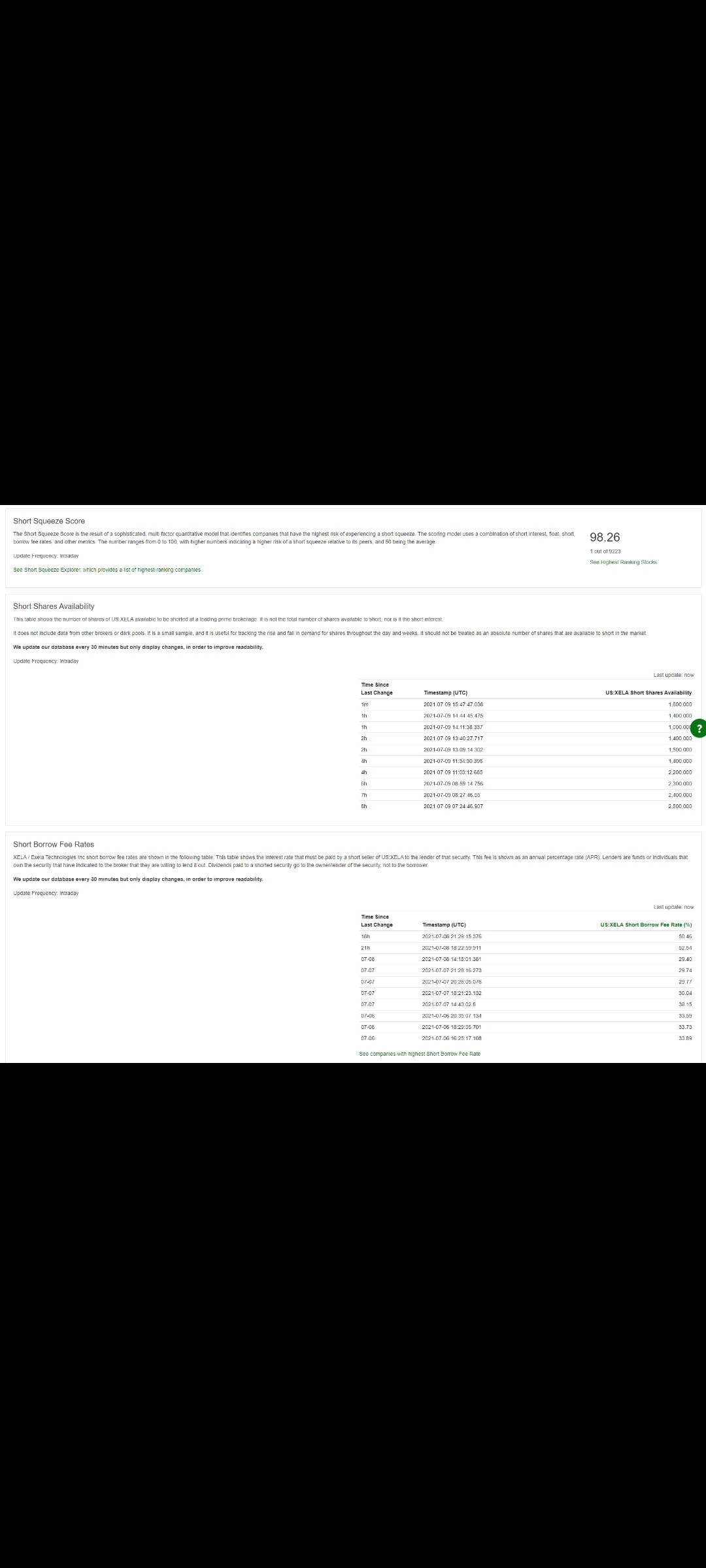Select the '2,300,000' shares availability value
The height and width of the screenshot is (1568, 706).
[x=680, y=783]
